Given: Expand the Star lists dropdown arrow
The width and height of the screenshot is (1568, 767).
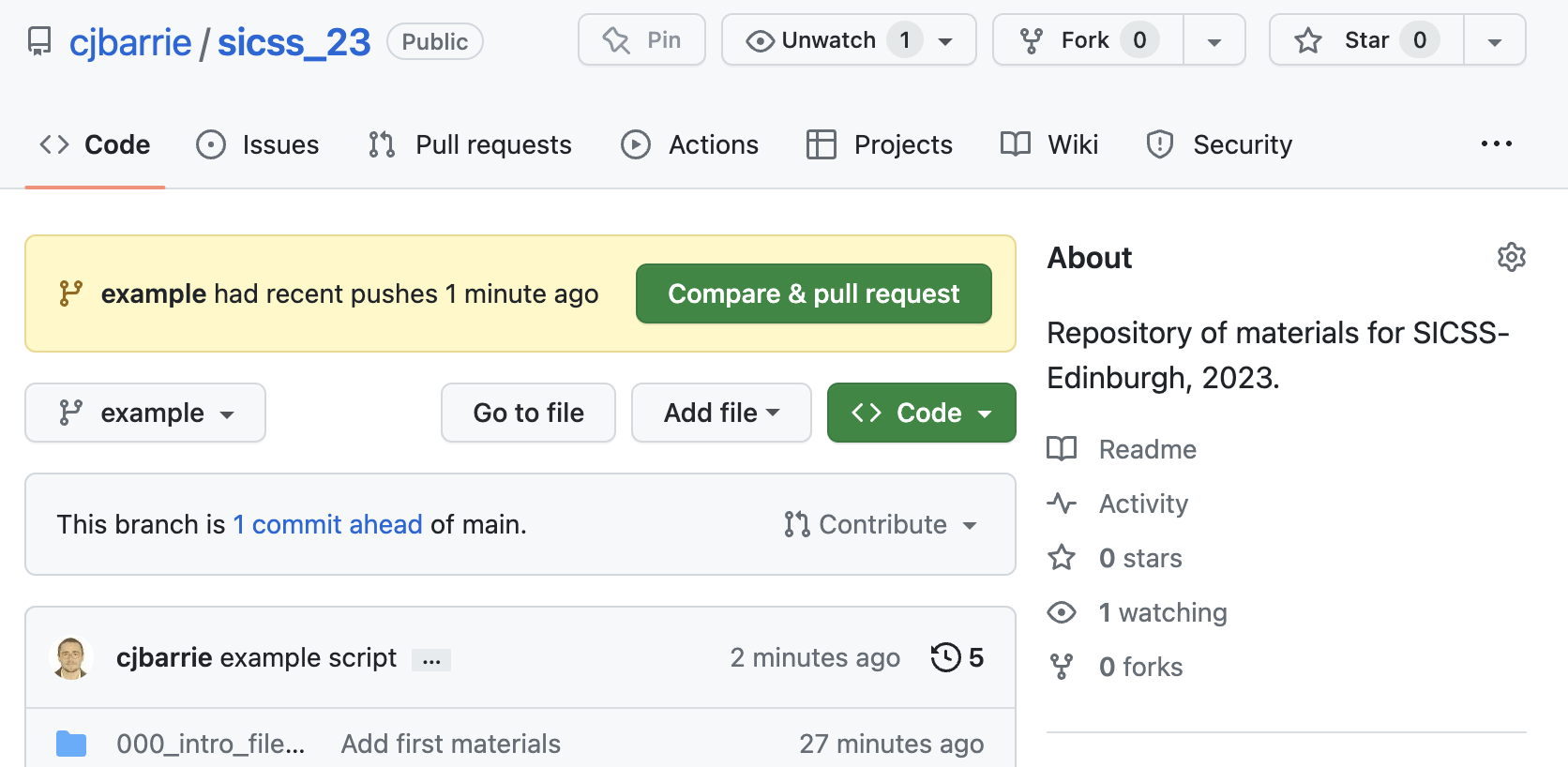Looking at the screenshot, I should pos(1495,40).
